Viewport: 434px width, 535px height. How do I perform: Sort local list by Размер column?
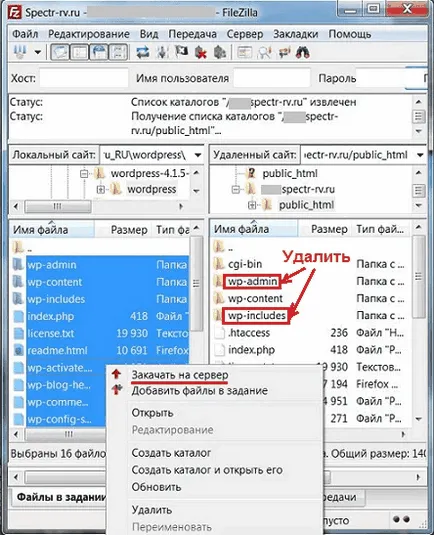[x=129, y=230]
